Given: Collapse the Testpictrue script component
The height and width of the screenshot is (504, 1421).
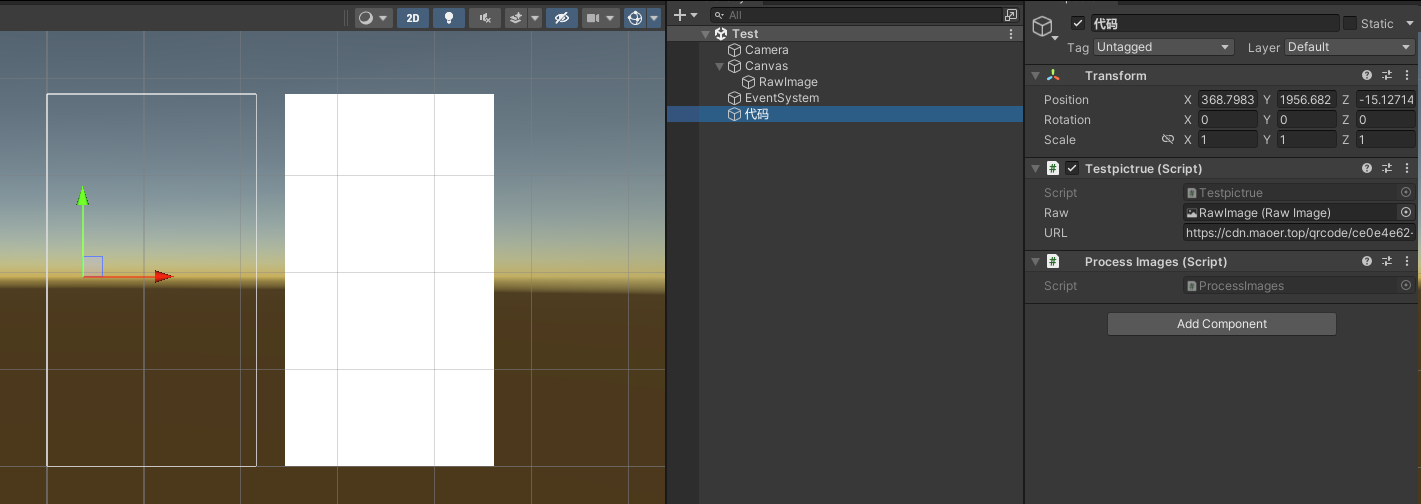Looking at the screenshot, I should pyautogui.click(x=1034, y=169).
